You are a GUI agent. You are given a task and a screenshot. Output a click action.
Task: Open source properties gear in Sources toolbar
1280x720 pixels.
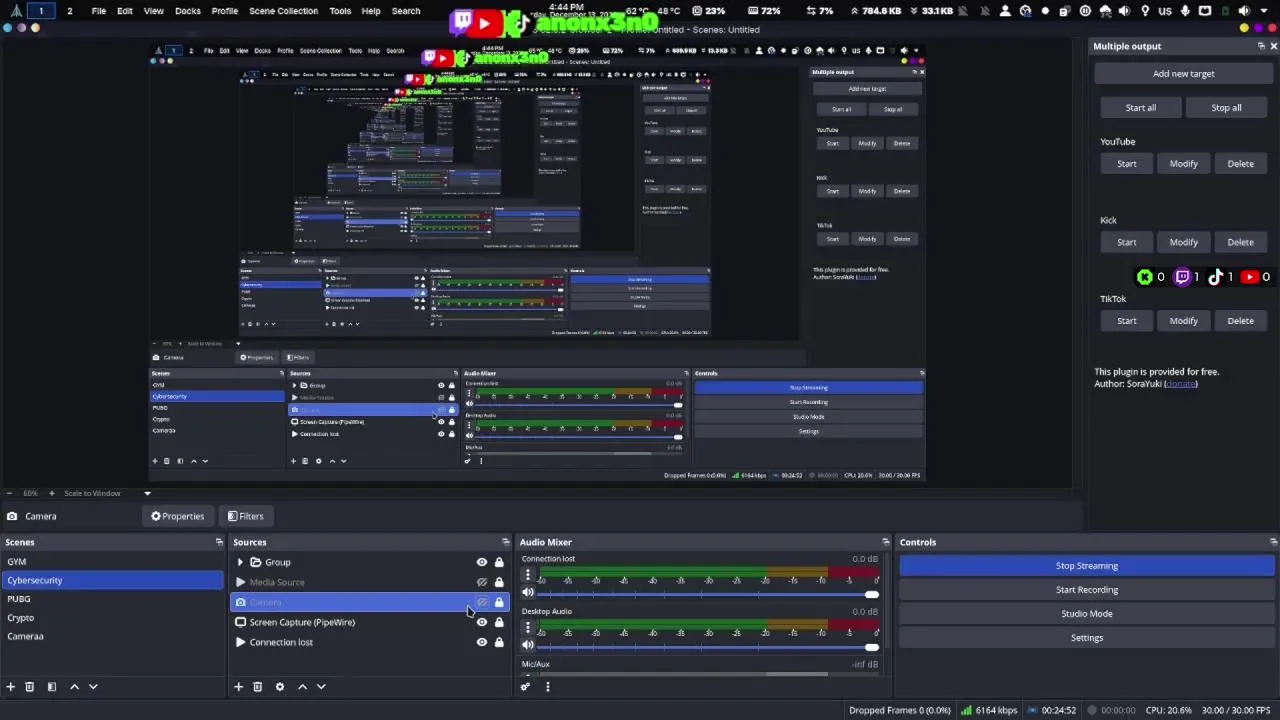280,687
